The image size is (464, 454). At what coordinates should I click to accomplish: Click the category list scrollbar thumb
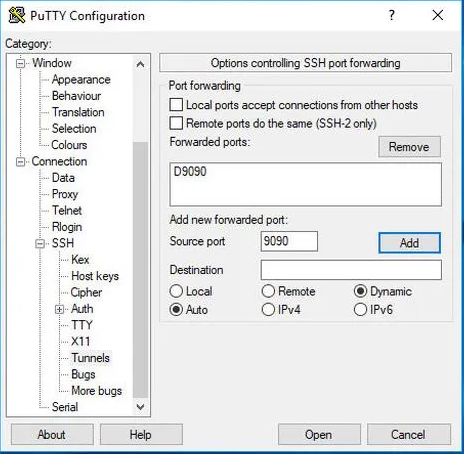(140, 269)
